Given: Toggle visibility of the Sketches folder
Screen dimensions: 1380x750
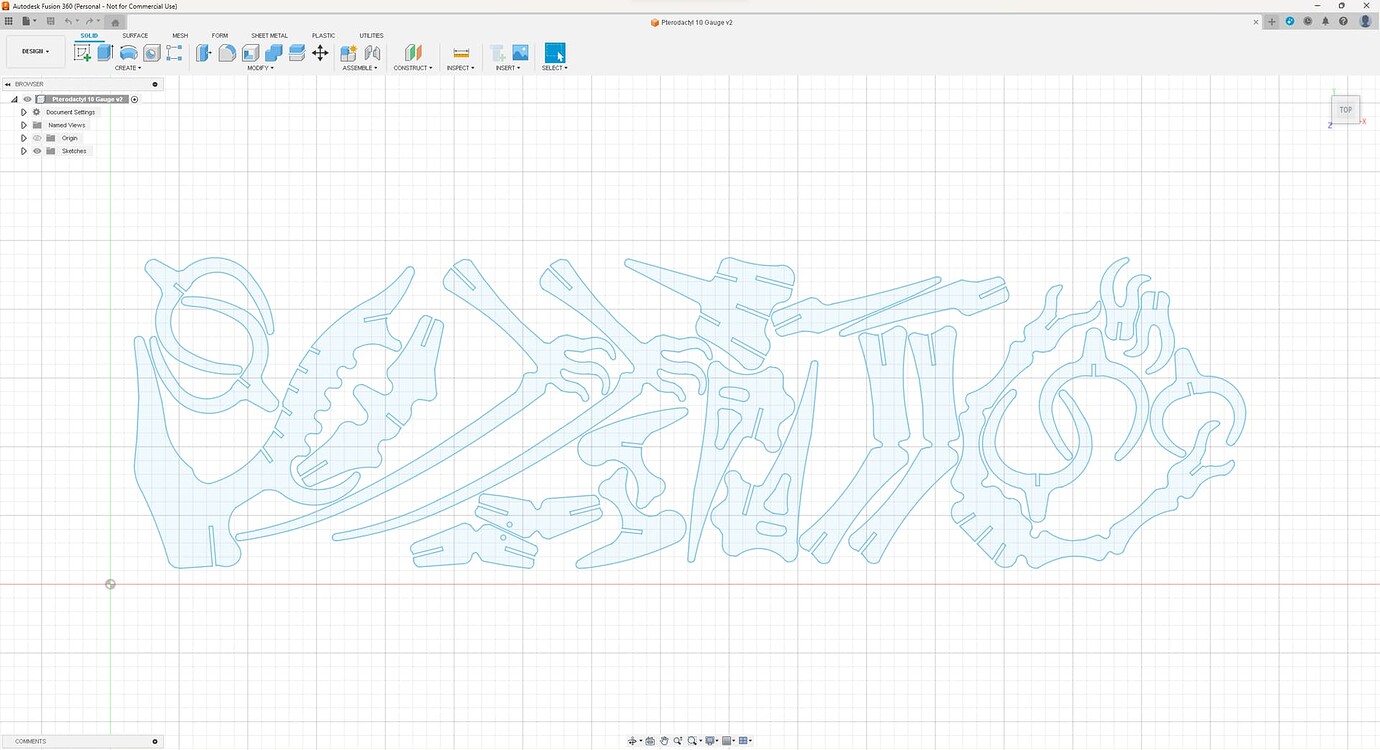Looking at the screenshot, I should tap(37, 150).
